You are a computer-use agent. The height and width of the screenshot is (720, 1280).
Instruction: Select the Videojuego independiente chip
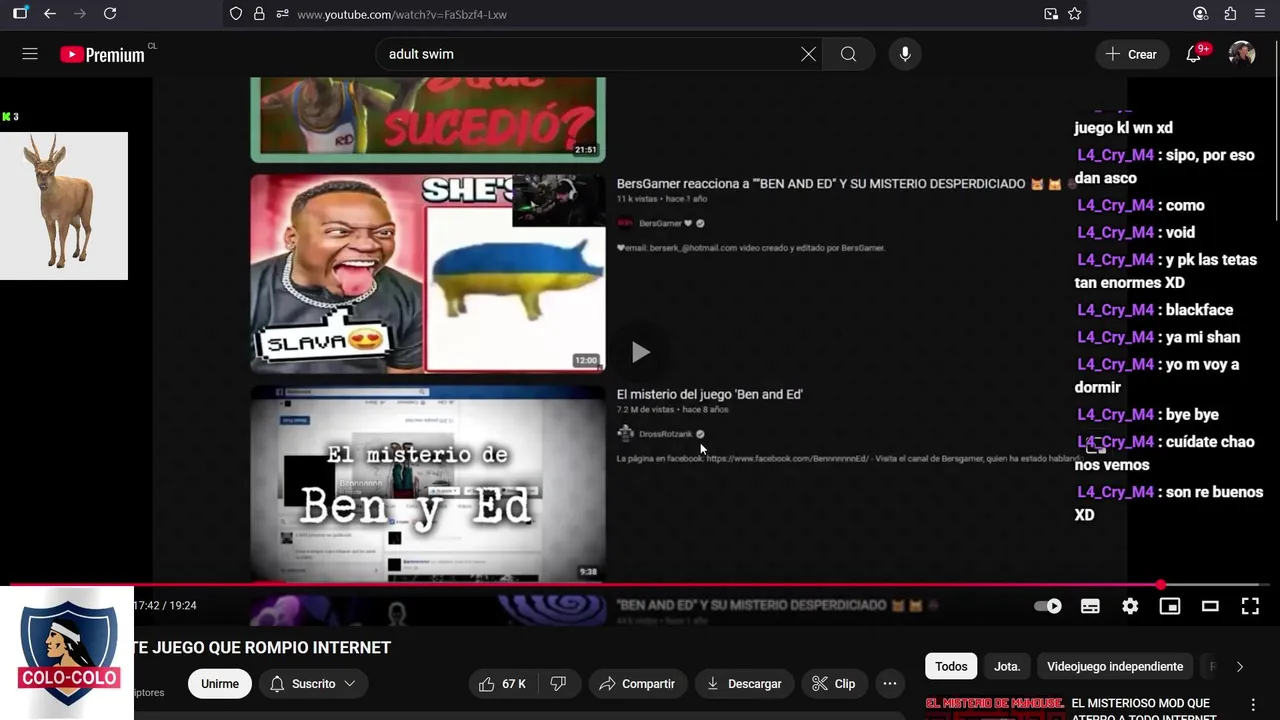click(1115, 666)
